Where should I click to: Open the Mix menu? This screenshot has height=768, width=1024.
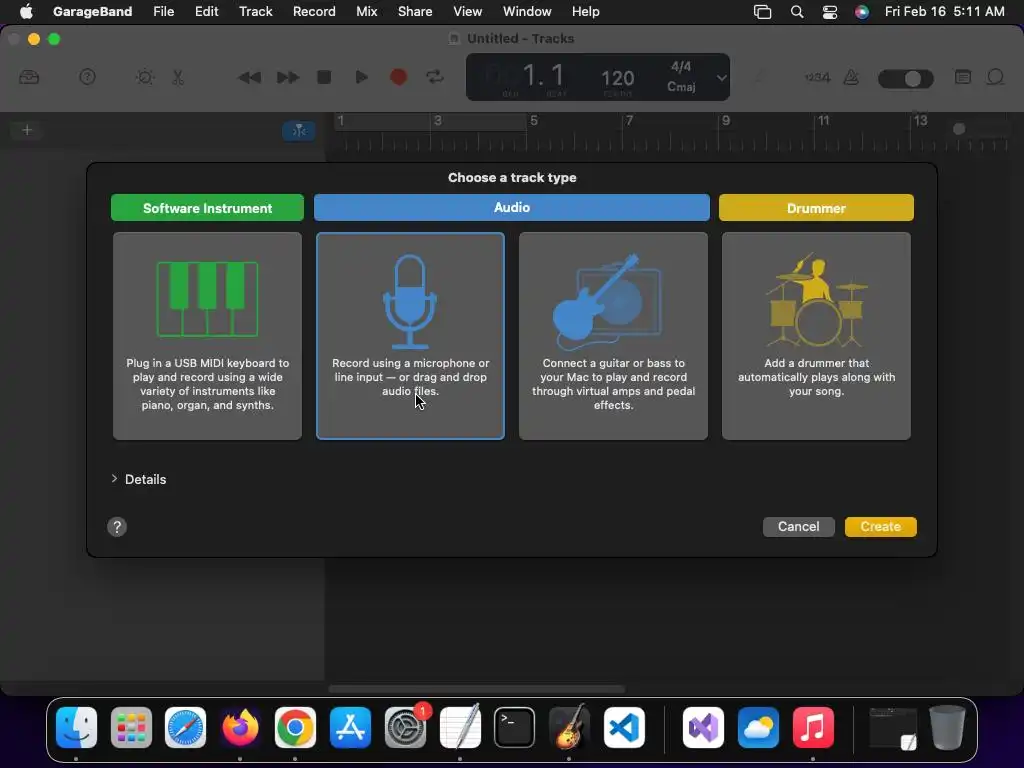click(x=366, y=12)
